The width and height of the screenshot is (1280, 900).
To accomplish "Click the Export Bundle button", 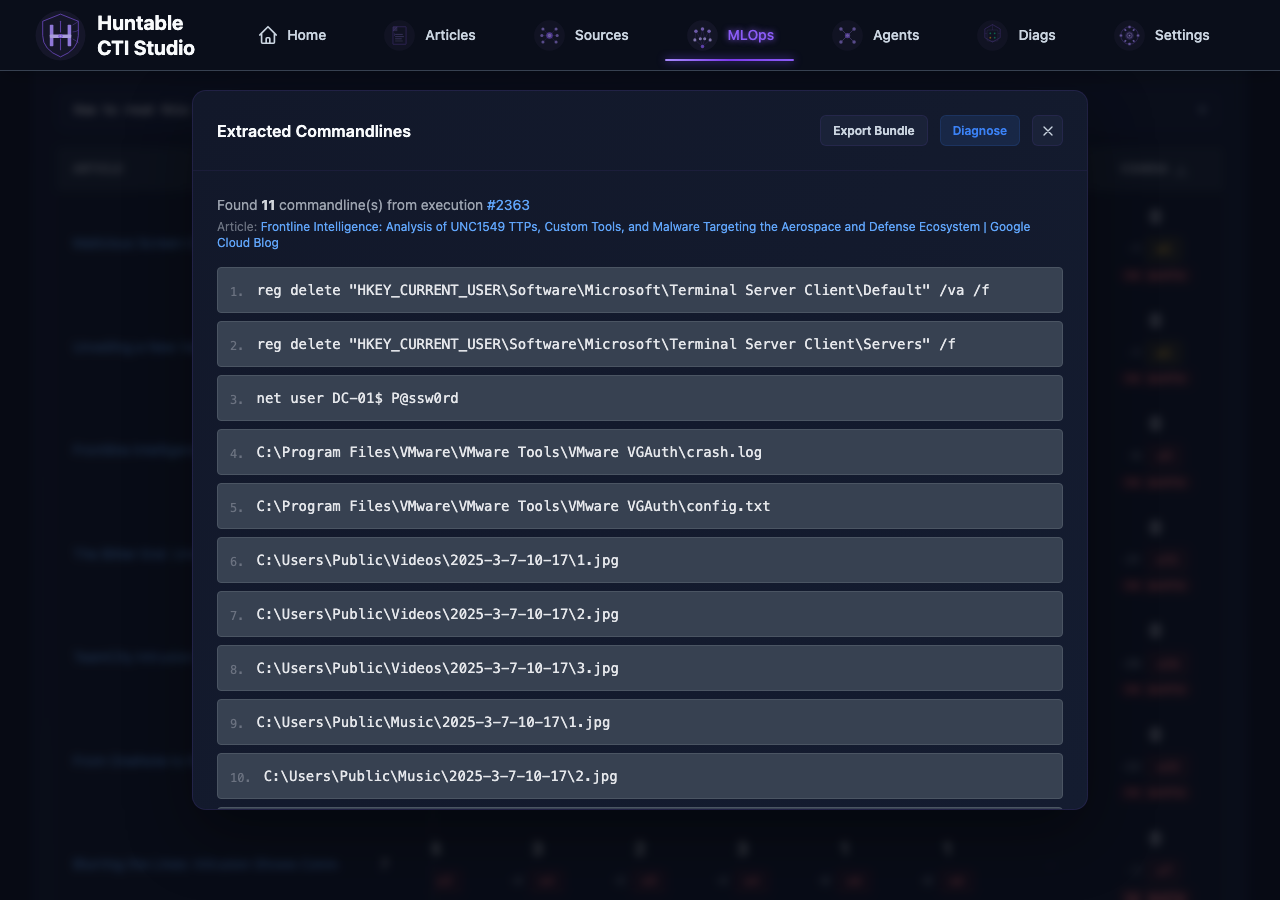I will coord(874,131).
